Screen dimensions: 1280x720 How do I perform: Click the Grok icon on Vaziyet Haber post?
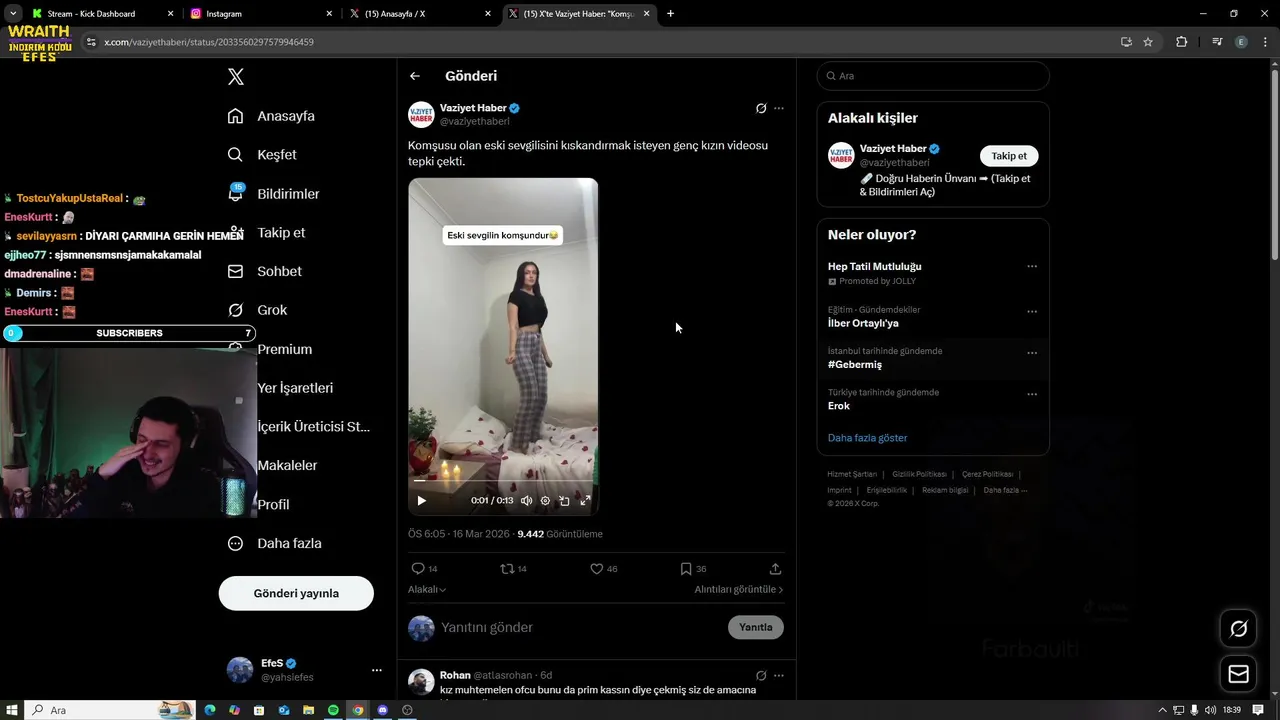(x=761, y=108)
